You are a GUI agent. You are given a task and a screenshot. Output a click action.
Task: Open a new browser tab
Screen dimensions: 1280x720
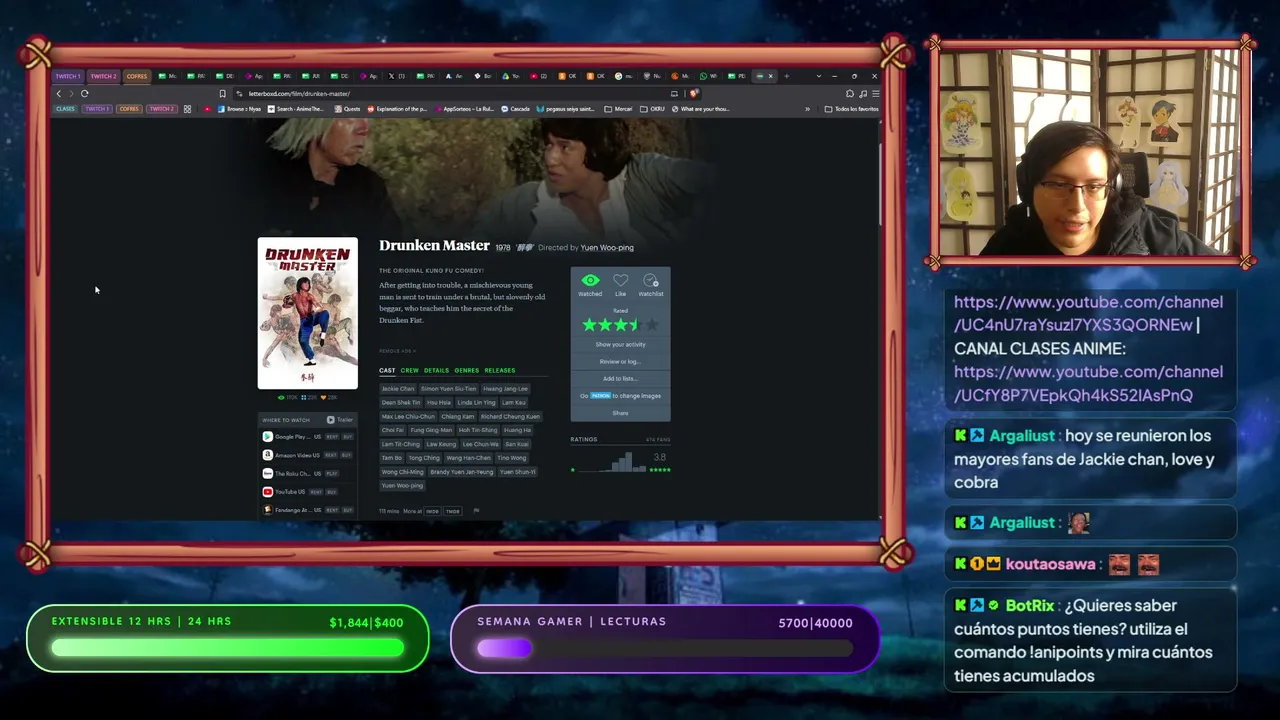[786, 76]
